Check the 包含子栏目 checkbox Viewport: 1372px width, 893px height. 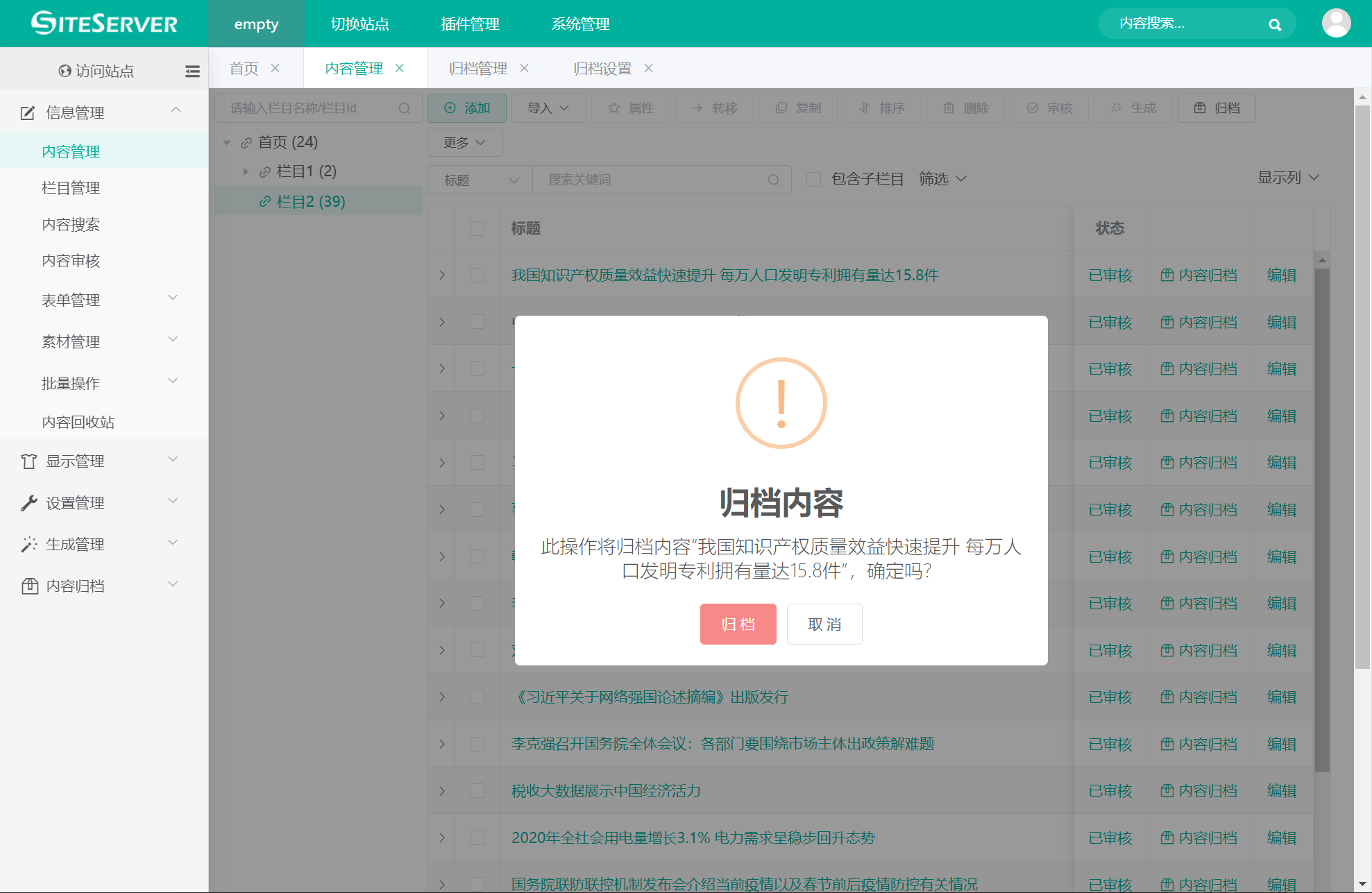pos(813,180)
